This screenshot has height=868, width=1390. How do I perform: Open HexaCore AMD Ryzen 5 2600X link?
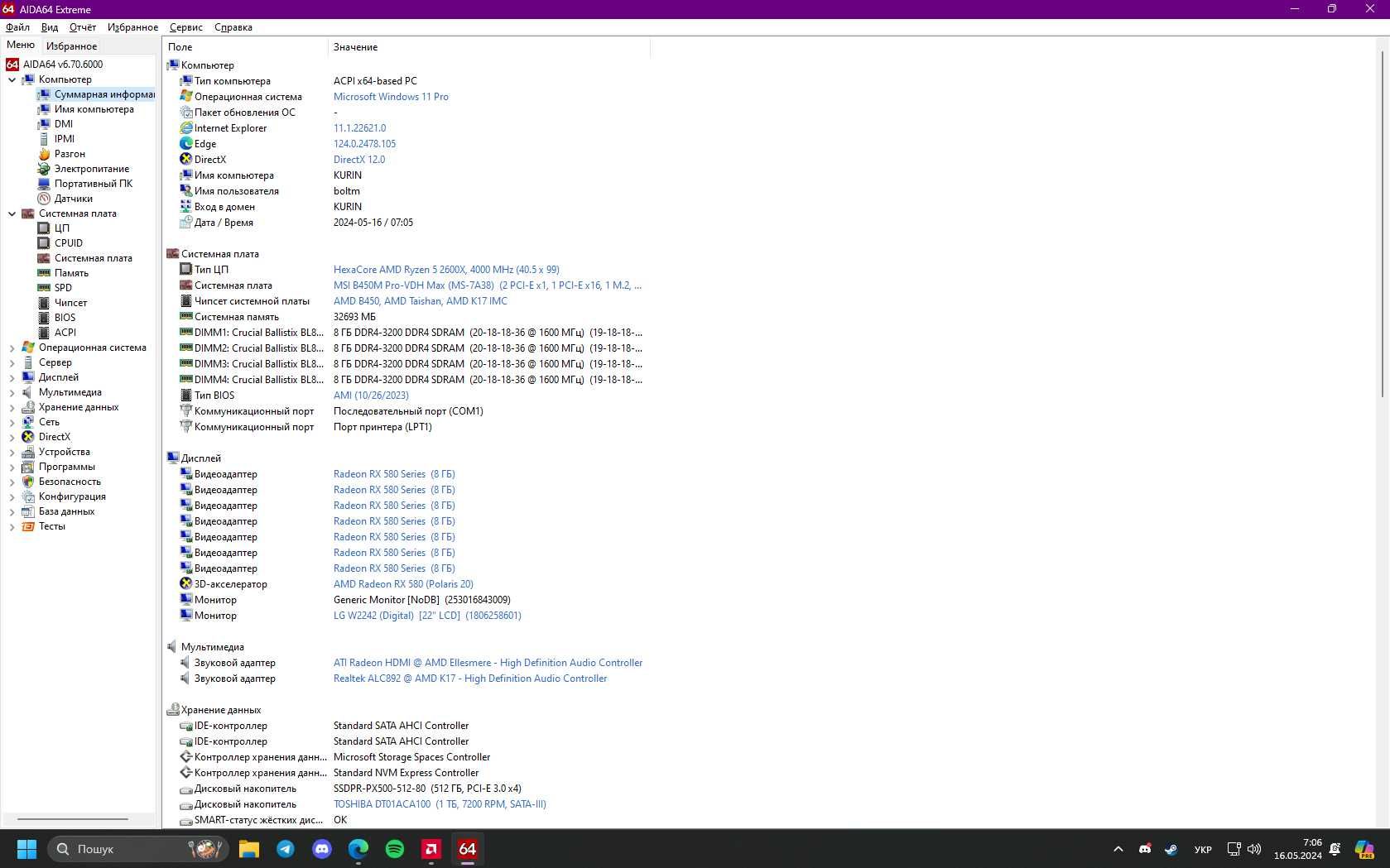[446, 270]
